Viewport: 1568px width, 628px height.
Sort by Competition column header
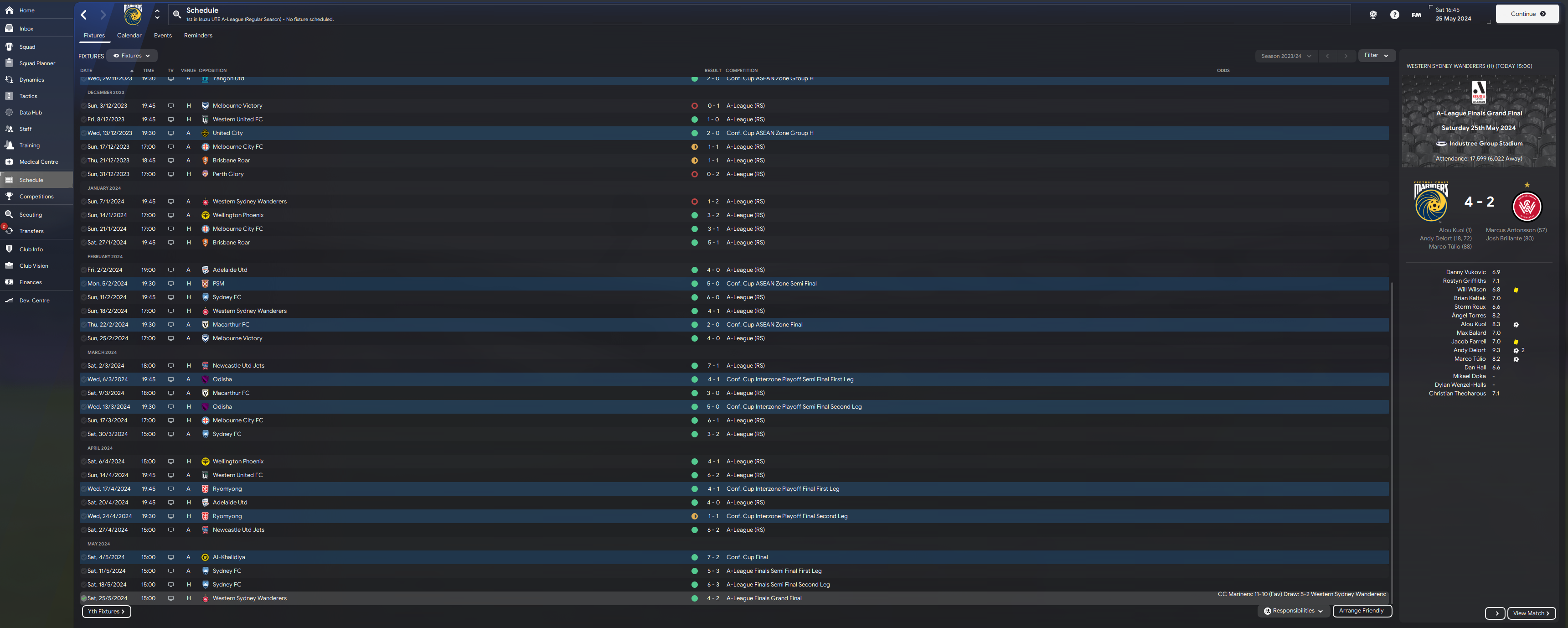click(x=742, y=70)
